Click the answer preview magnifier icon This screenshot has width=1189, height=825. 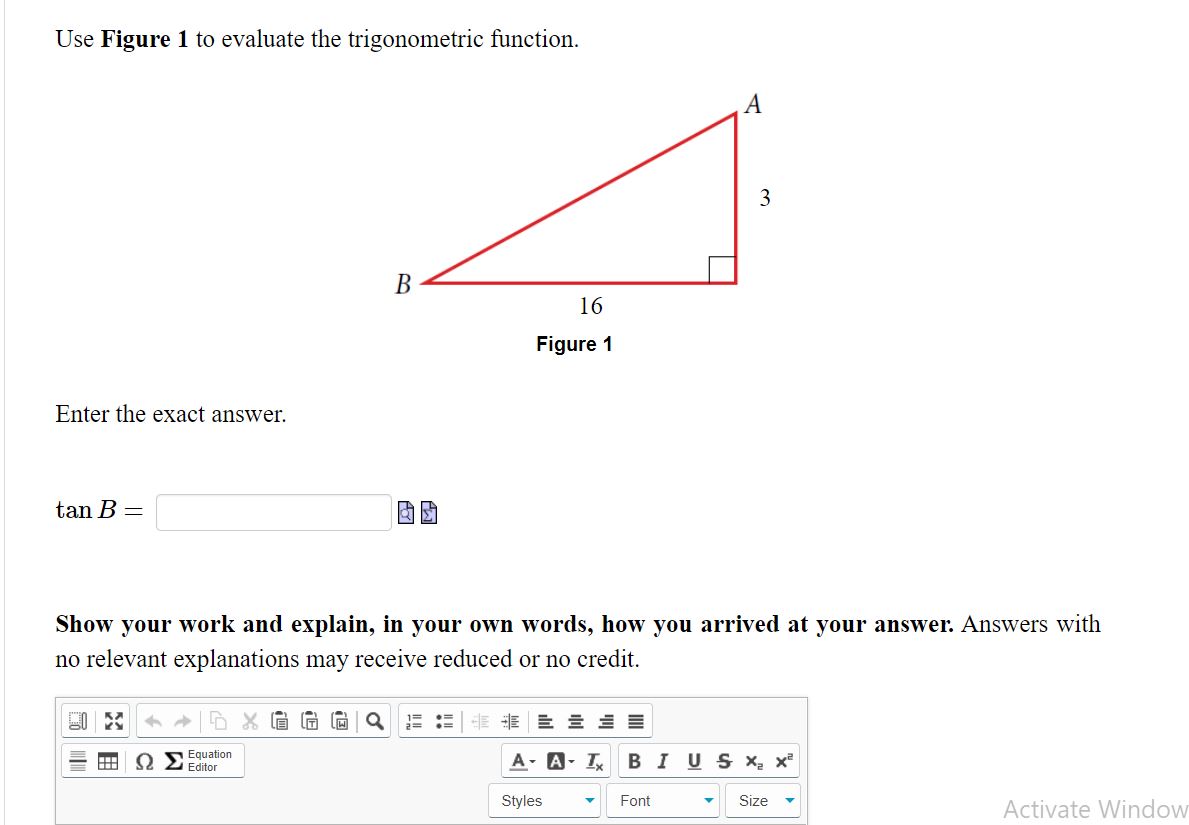tap(404, 512)
